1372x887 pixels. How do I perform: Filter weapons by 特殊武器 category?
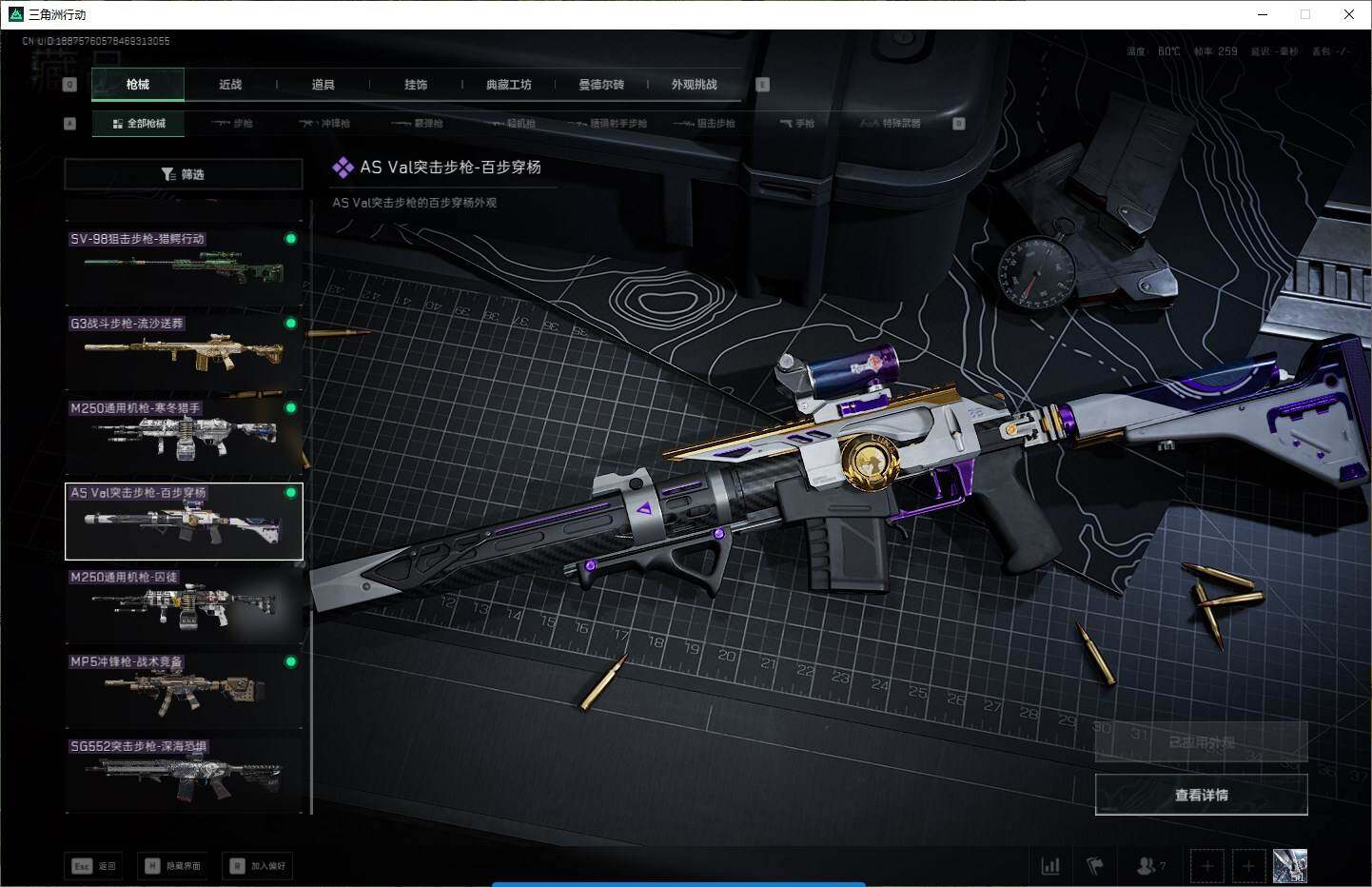[891, 124]
